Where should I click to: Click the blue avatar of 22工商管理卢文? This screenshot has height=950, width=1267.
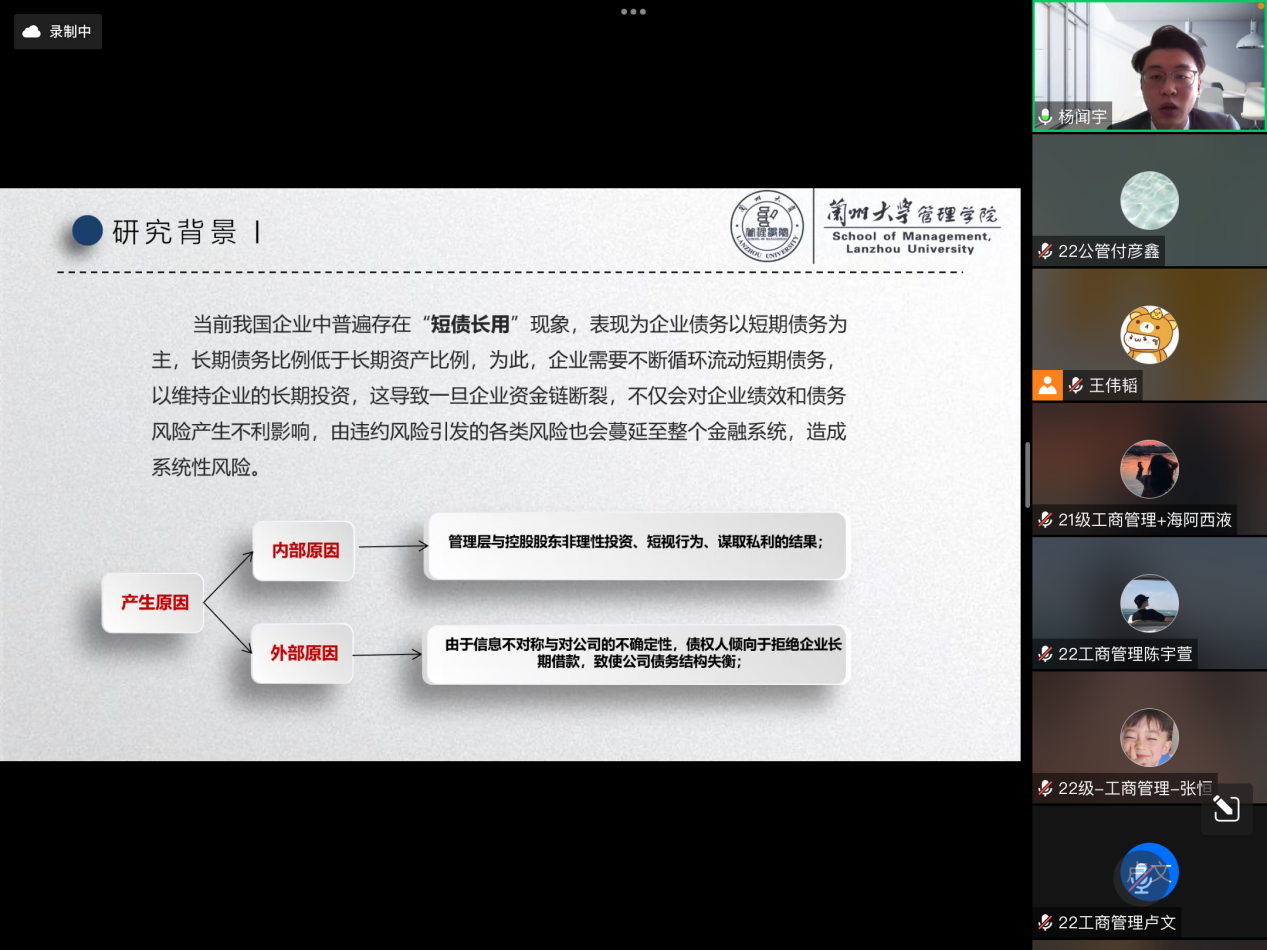point(1149,872)
